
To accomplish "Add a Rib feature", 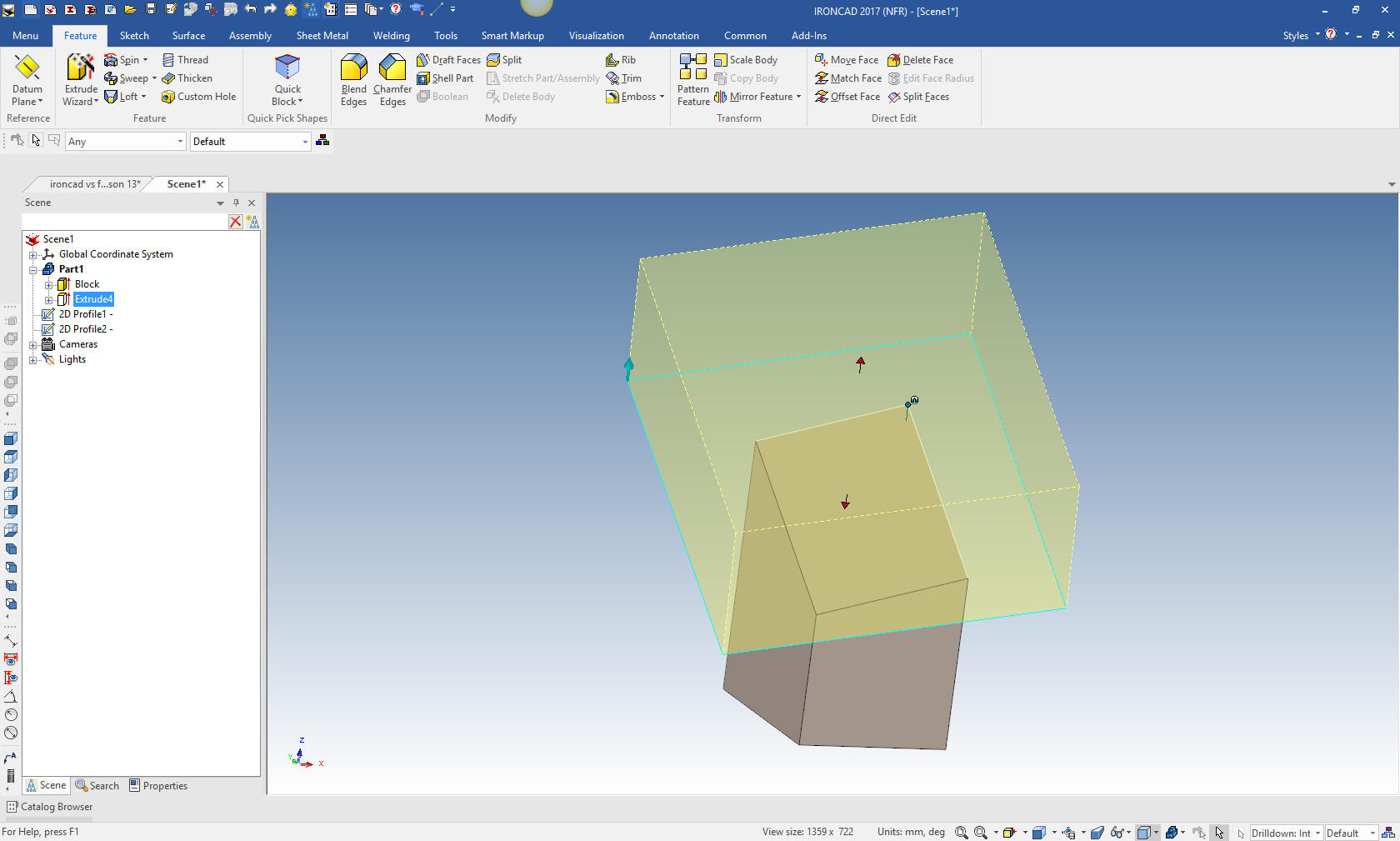I will [621, 60].
